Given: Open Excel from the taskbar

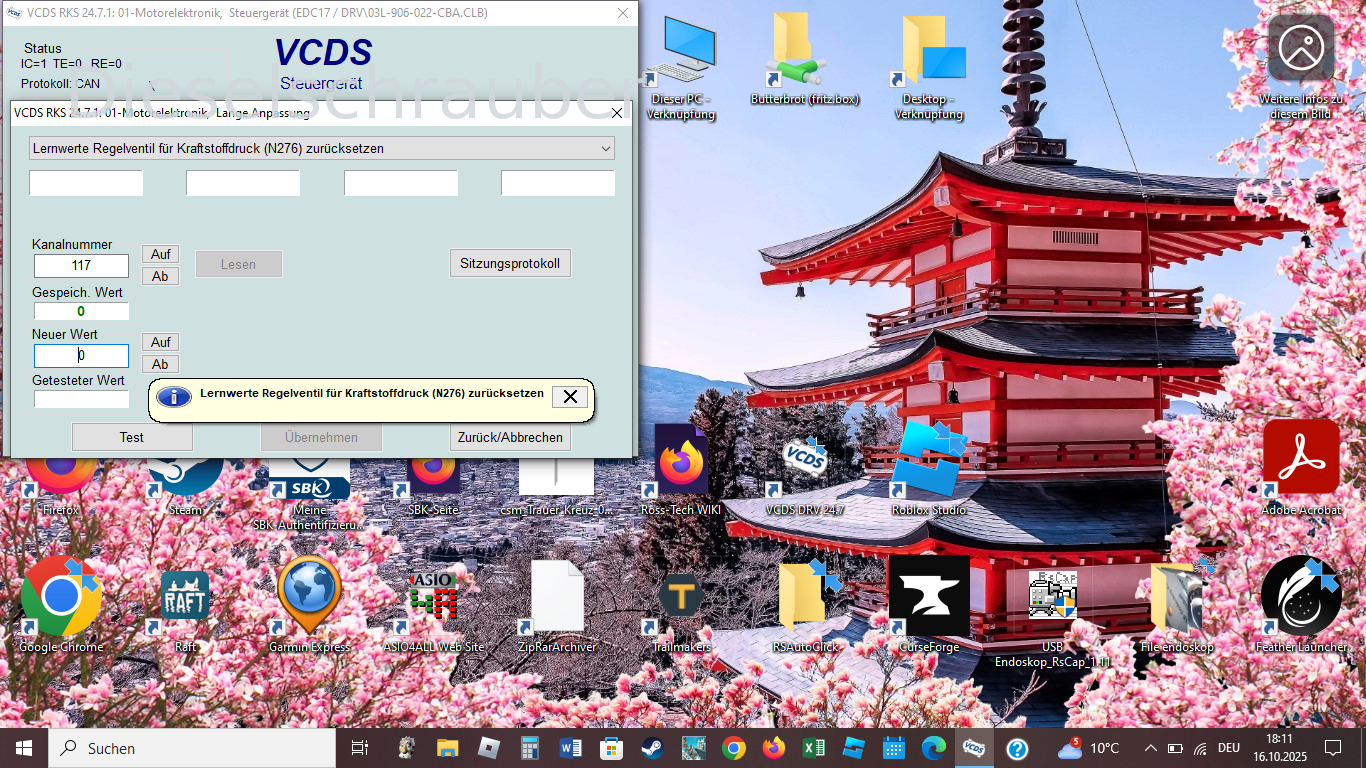Looking at the screenshot, I should (813, 748).
